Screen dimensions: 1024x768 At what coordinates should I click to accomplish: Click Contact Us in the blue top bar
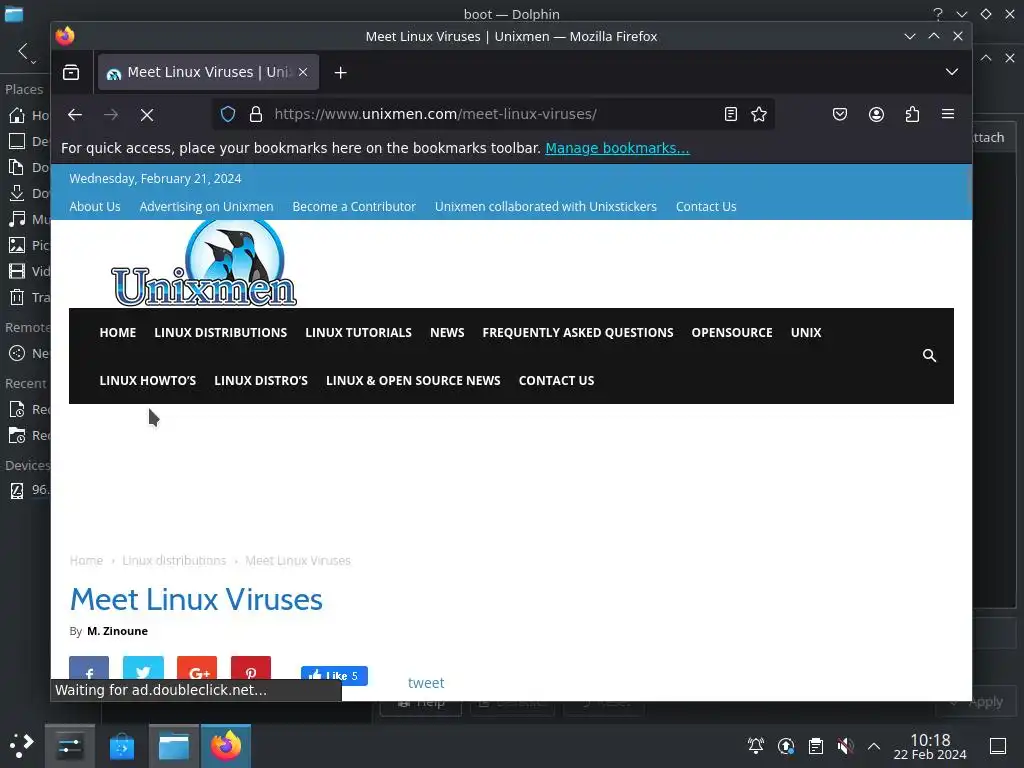[706, 206]
